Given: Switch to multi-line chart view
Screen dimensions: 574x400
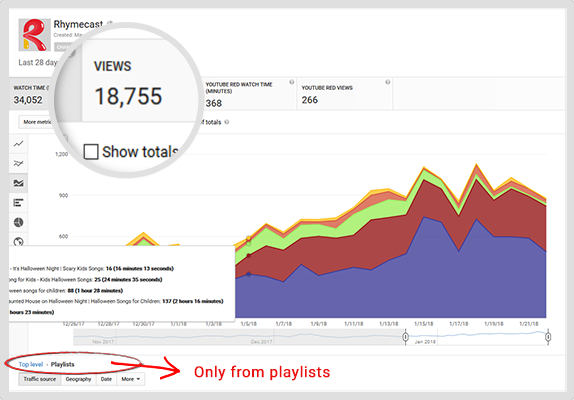Looking at the screenshot, I should pyautogui.click(x=18, y=164).
